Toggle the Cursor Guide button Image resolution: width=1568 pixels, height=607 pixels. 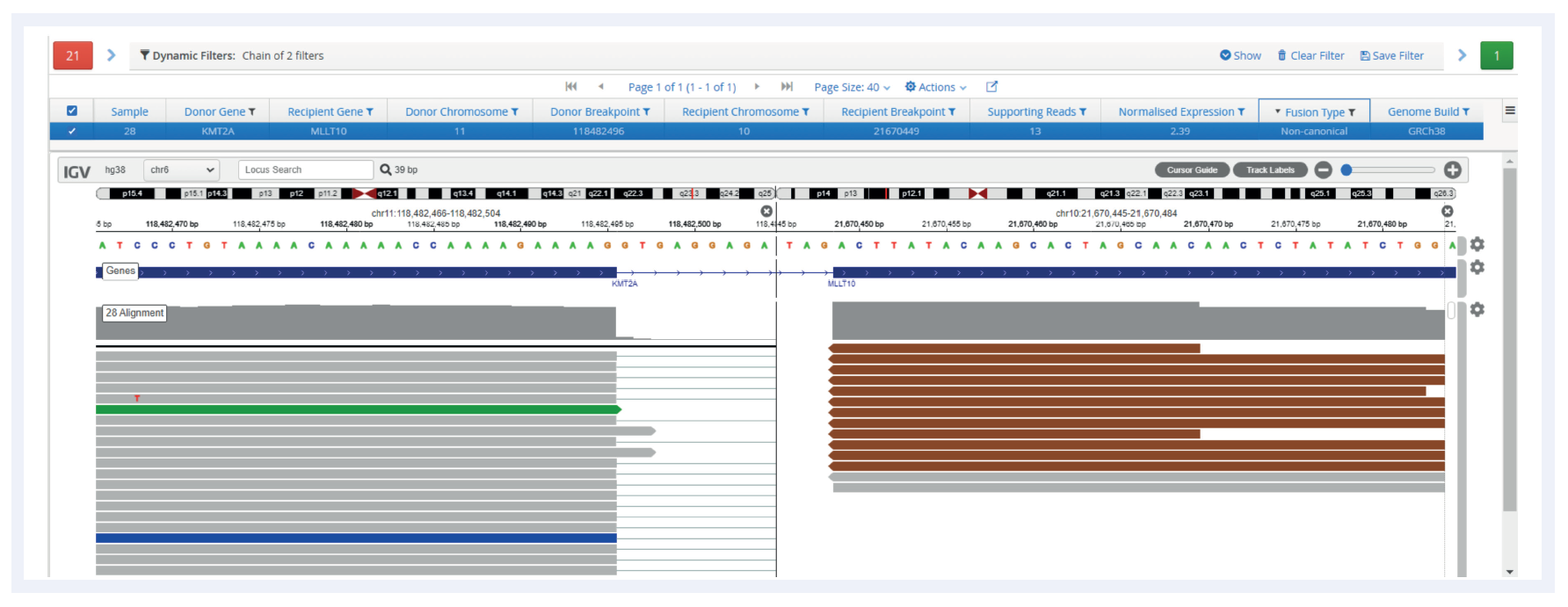pos(1192,170)
